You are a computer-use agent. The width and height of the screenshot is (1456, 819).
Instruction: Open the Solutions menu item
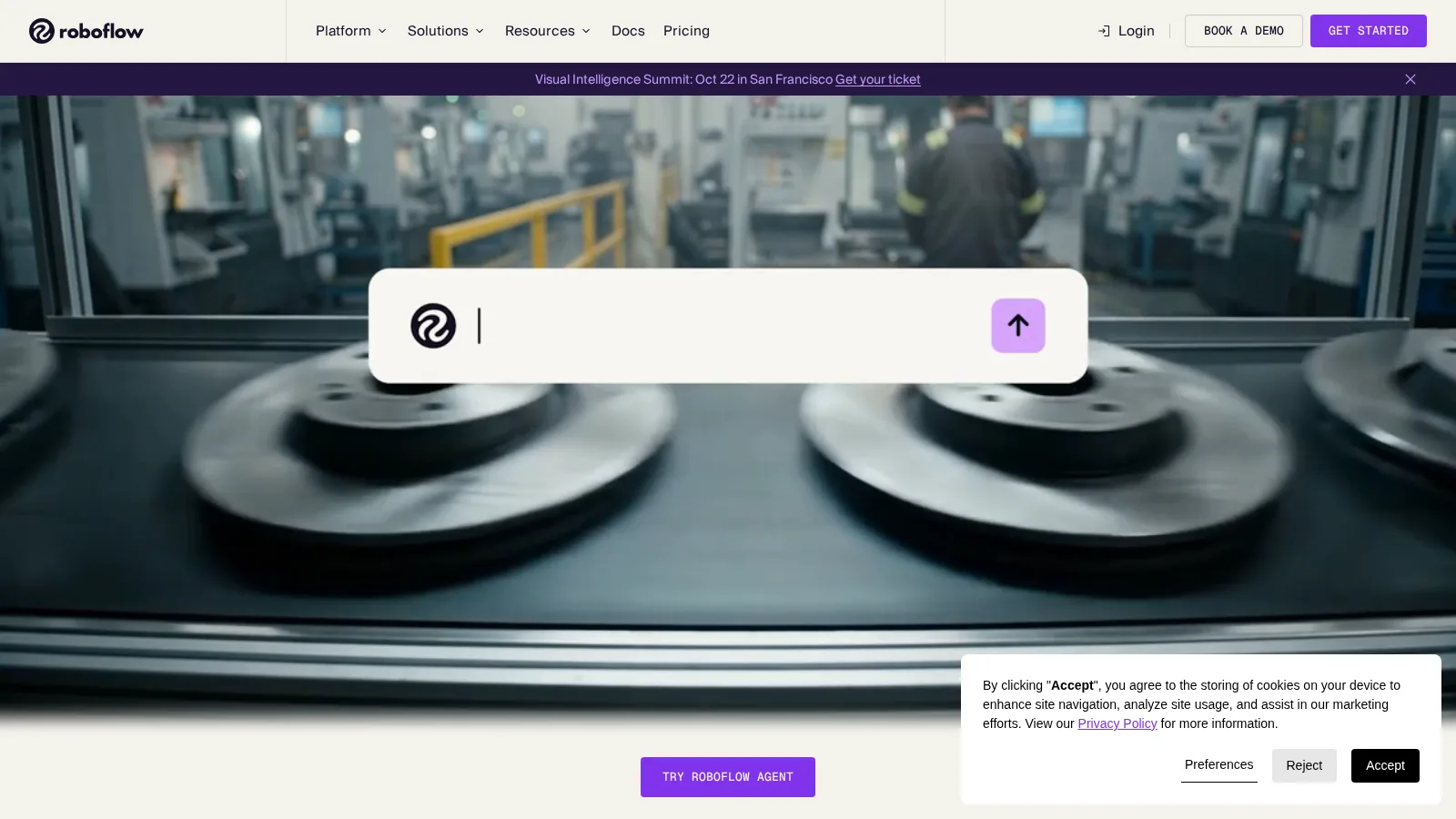[446, 31]
